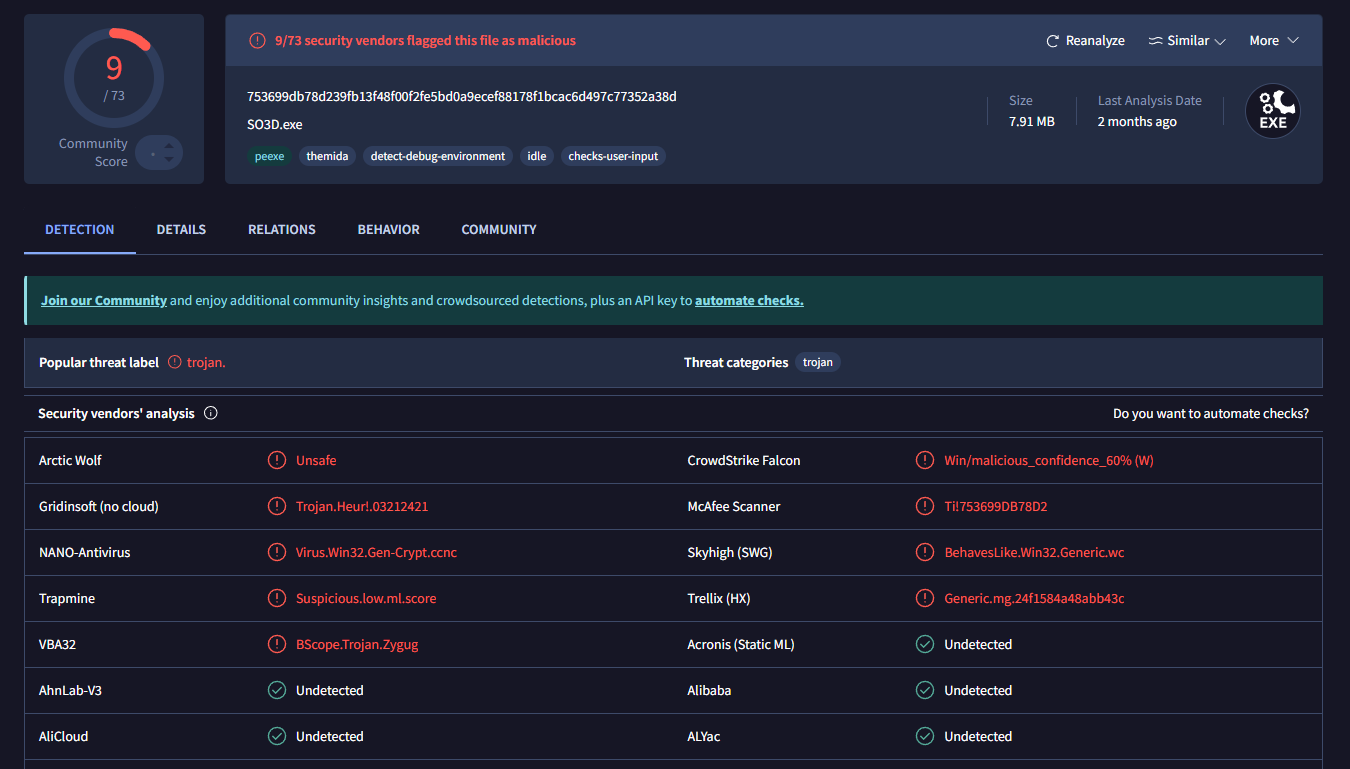This screenshot has height=769, width=1350.
Task: Click the checkmark icon in ALYac row
Action: (x=925, y=736)
